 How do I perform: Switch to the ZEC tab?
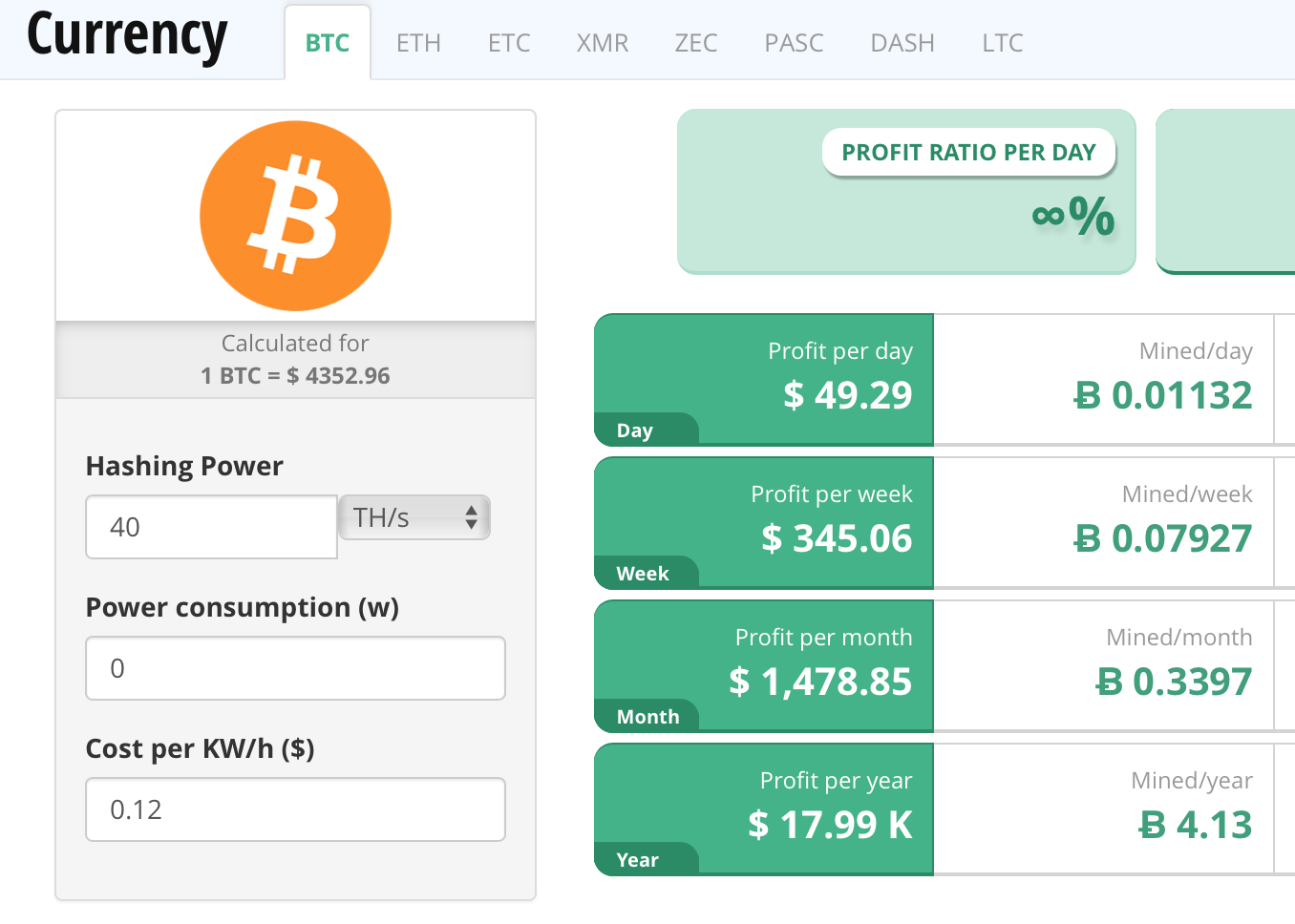pyautogui.click(x=695, y=42)
